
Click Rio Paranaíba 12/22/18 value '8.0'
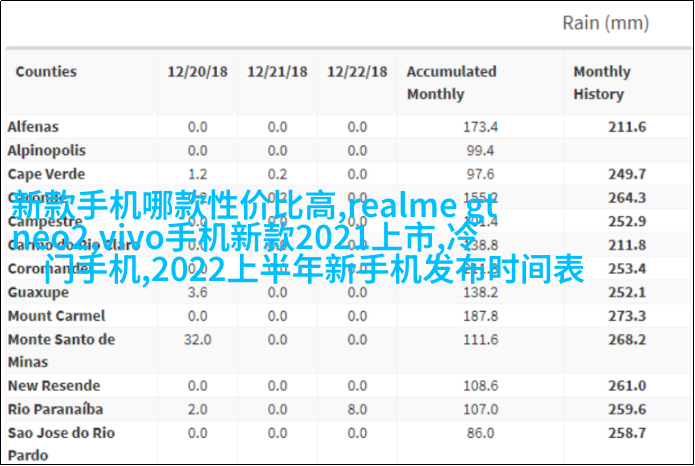pyautogui.click(x=357, y=409)
